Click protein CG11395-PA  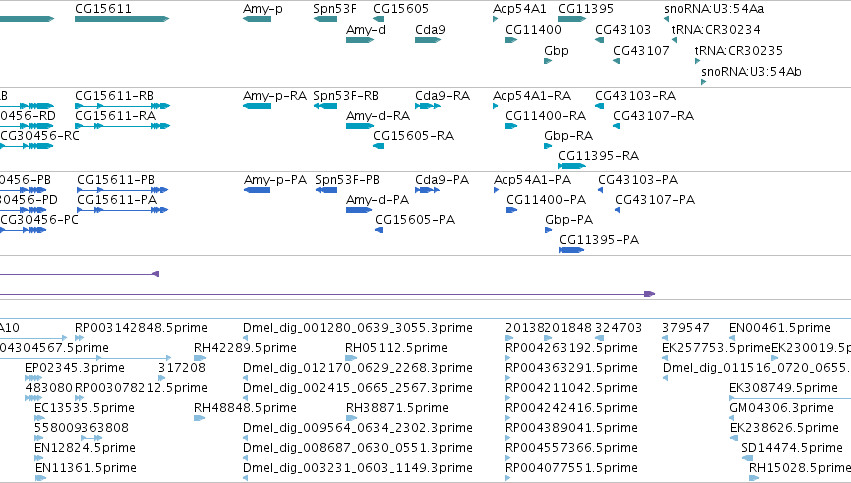[571, 250]
